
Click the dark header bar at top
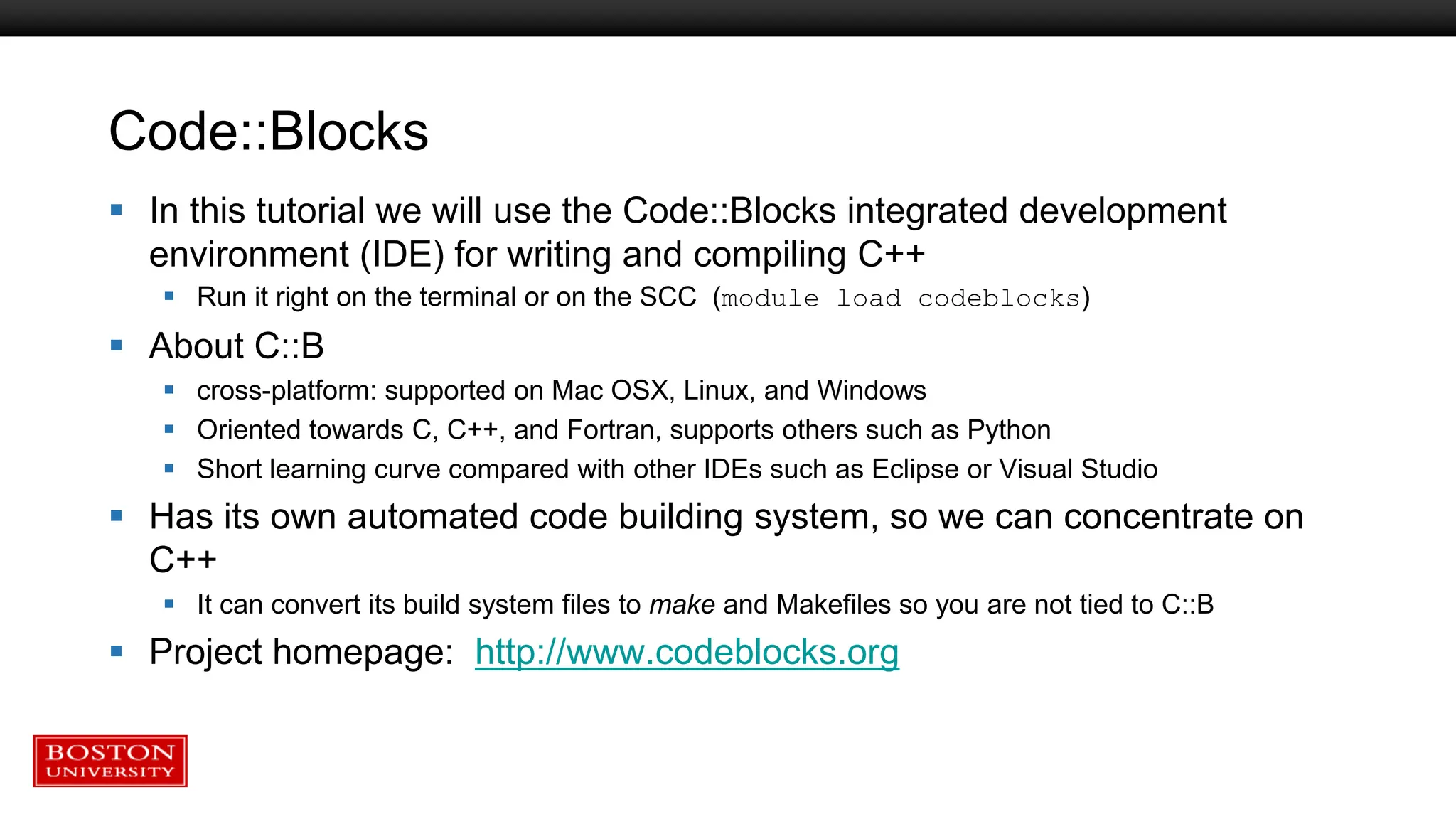(x=728, y=18)
